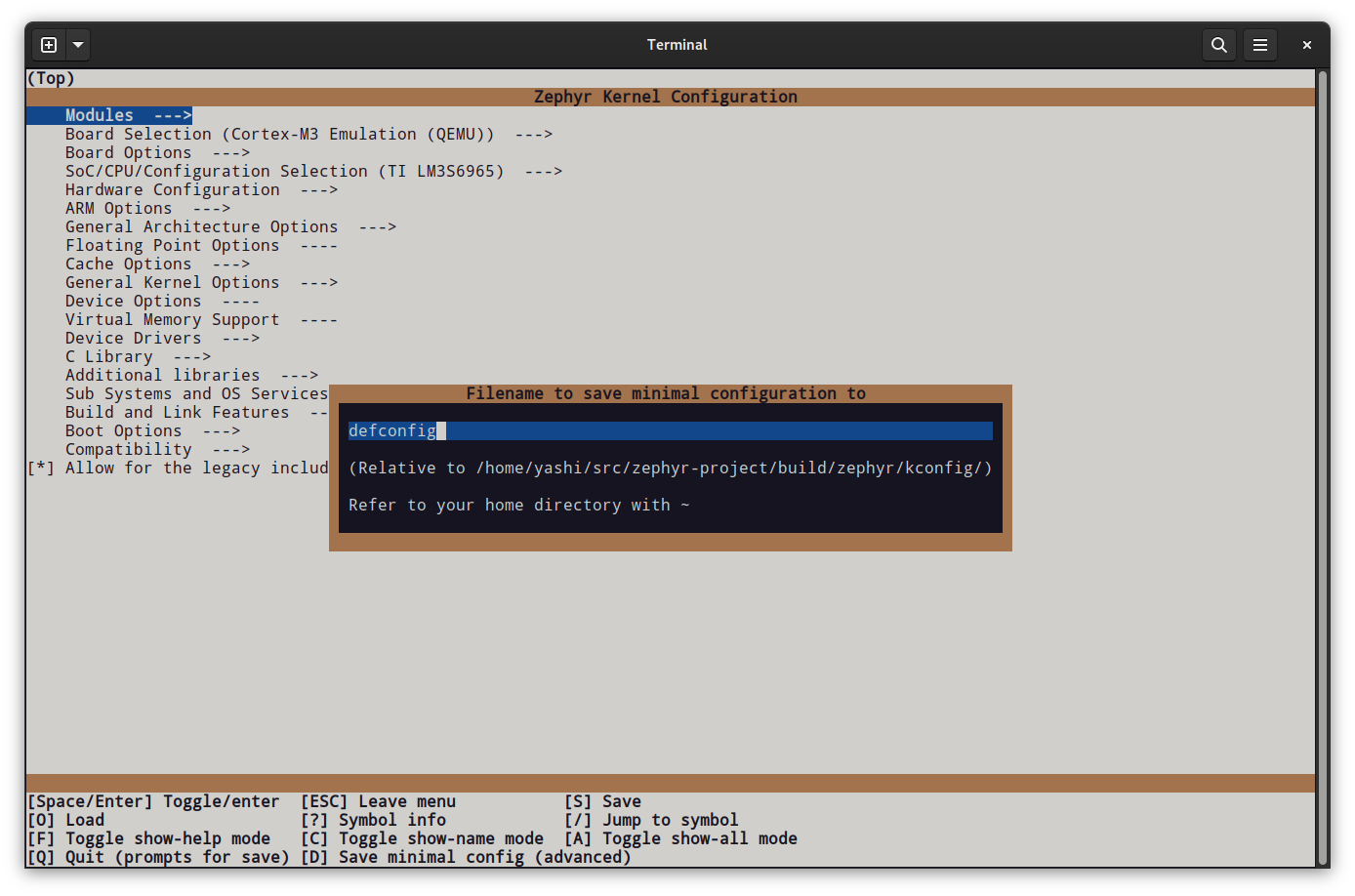Click the [O] Load shortcut hint
1355x896 pixels.
point(65,820)
